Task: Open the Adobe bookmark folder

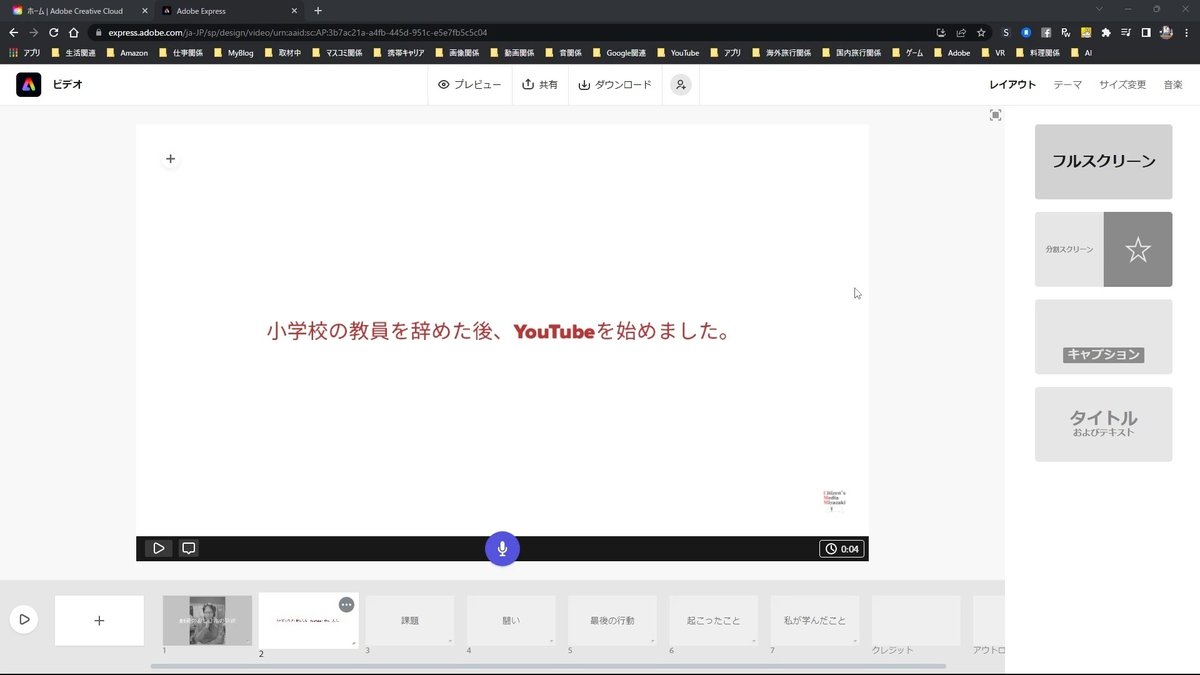Action: tap(951, 53)
